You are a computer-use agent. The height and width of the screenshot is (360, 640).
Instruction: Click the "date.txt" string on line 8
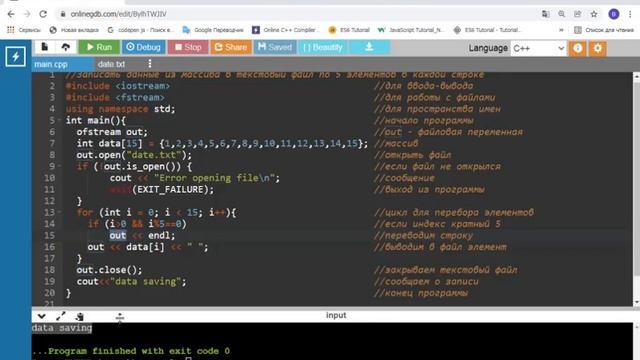pyautogui.click(x=154, y=155)
